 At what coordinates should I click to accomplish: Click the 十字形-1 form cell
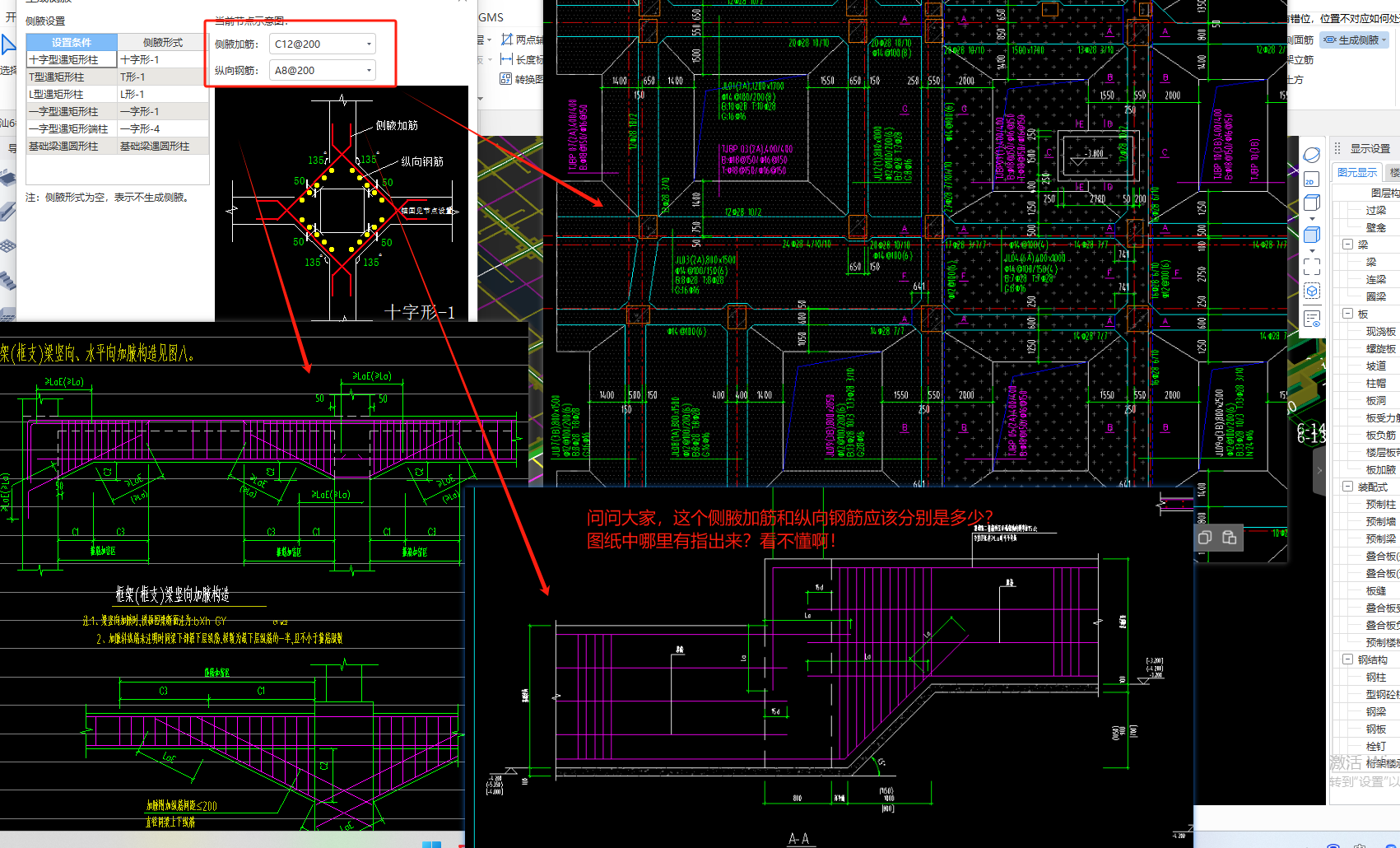pyautogui.click(x=163, y=59)
